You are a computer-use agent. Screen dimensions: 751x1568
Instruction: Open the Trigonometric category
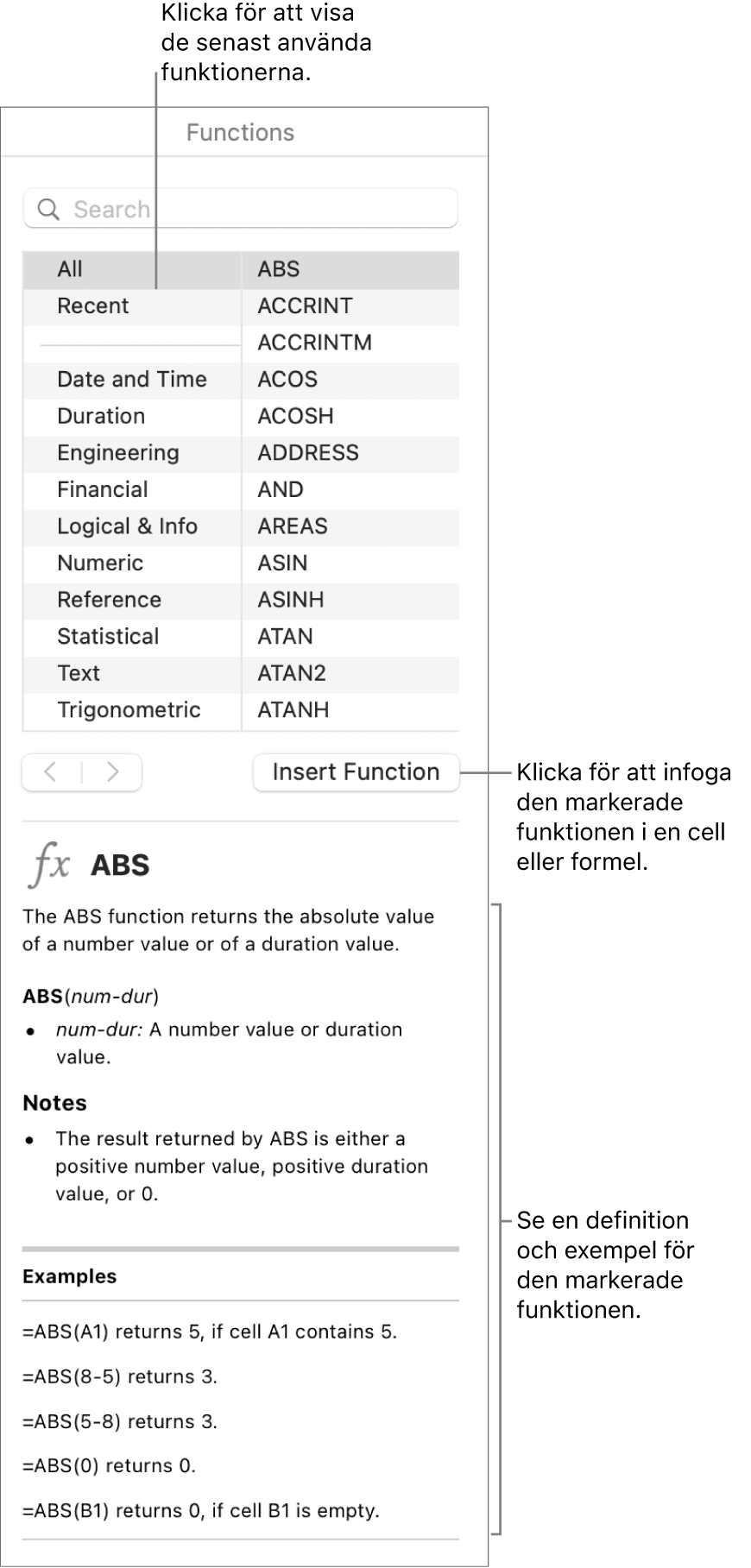click(x=129, y=710)
